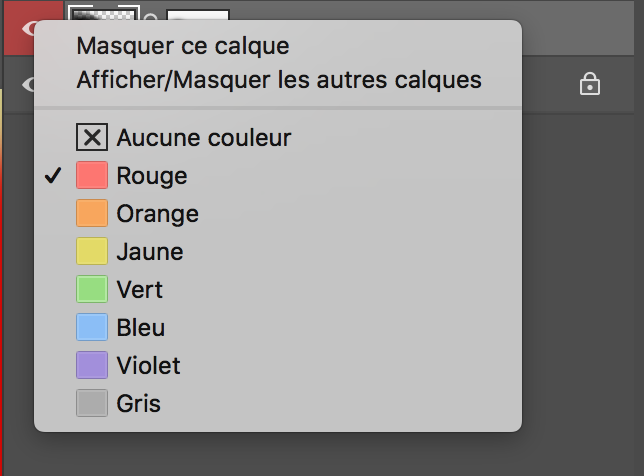The height and width of the screenshot is (476, 644).
Task: Click the violet color swatch
Action: [92, 366]
